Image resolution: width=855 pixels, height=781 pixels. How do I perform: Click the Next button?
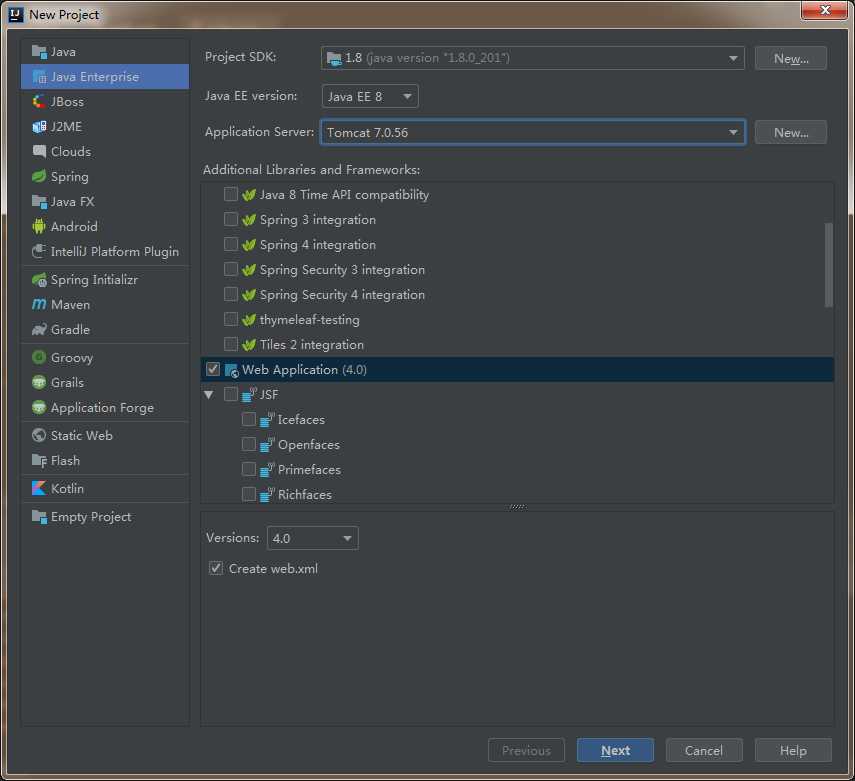615,750
